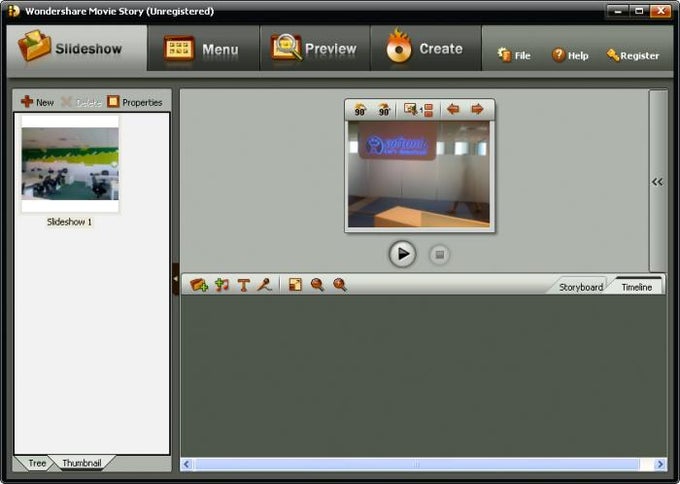Click the Register button

click(633, 56)
